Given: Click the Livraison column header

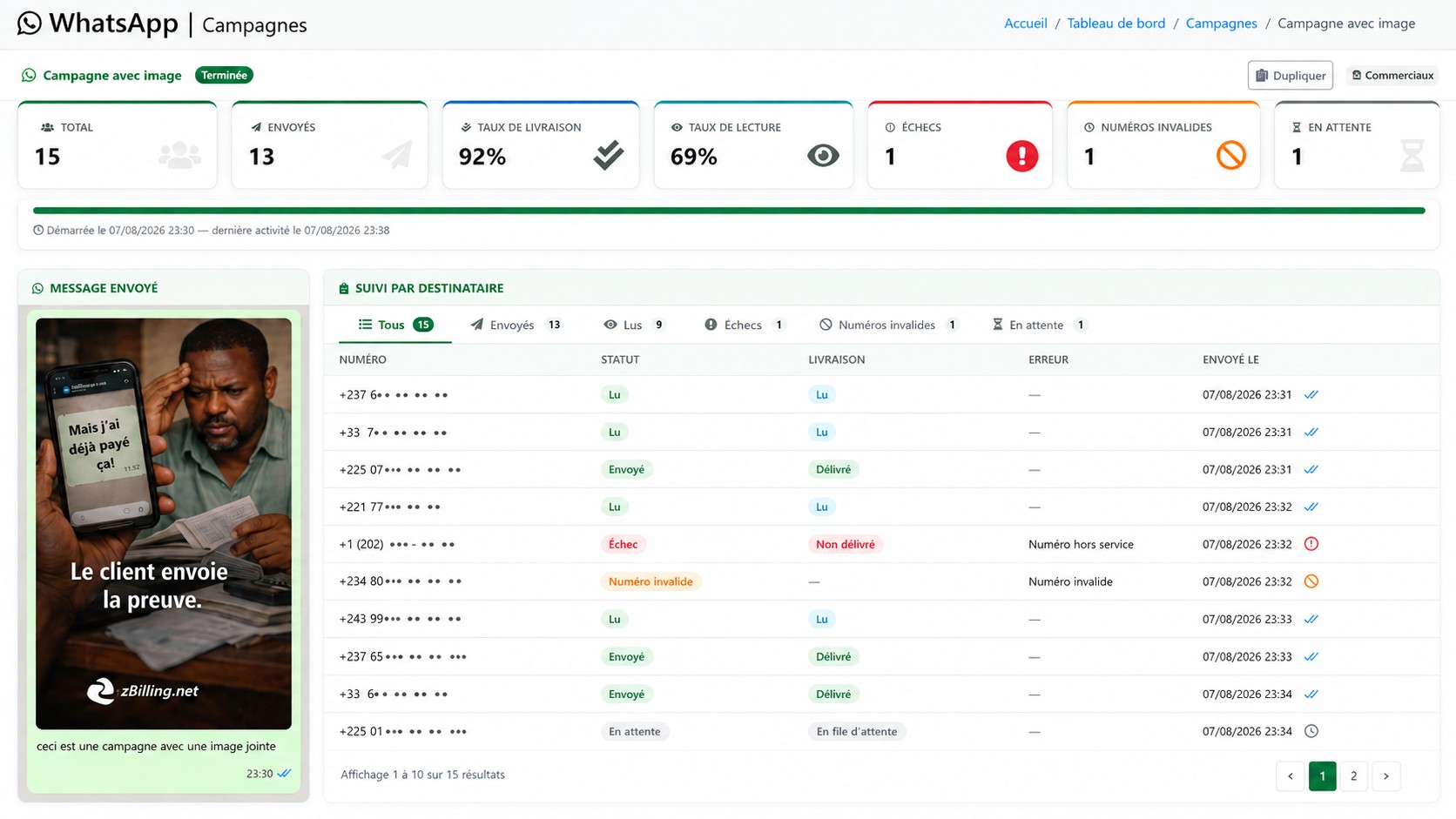Looking at the screenshot, I should pyautogui.click(x=836, y=359).
